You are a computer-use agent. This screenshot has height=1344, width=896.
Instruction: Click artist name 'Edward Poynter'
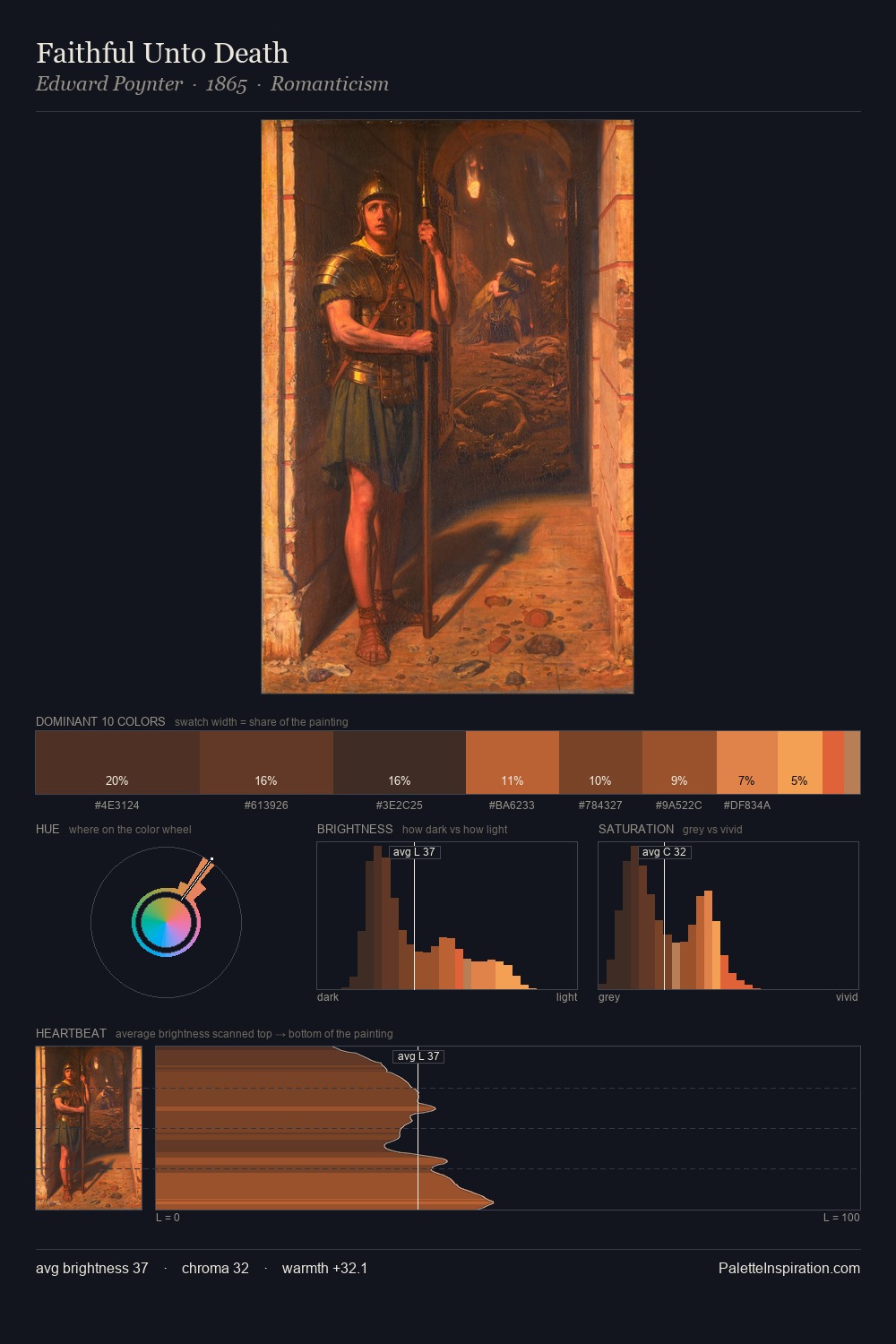[x=109, y=84]
